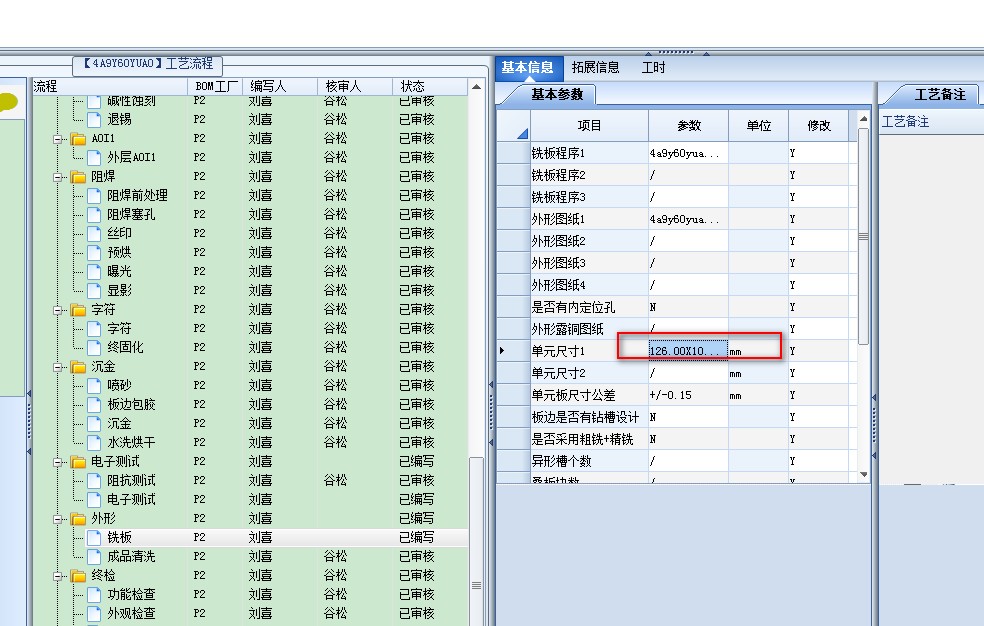Click the 修改 column header
This screenshot has height=626, width=984.
click(x=818, y=126)
